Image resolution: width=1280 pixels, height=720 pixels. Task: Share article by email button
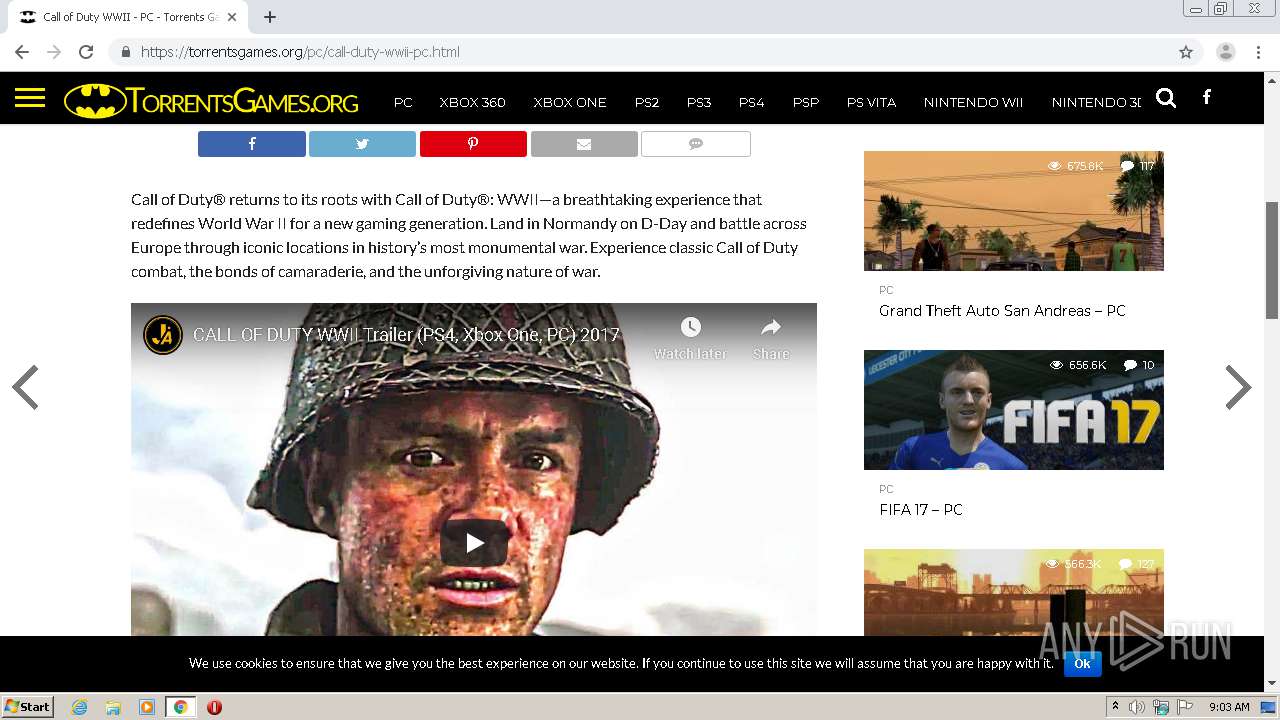point(584,144)
